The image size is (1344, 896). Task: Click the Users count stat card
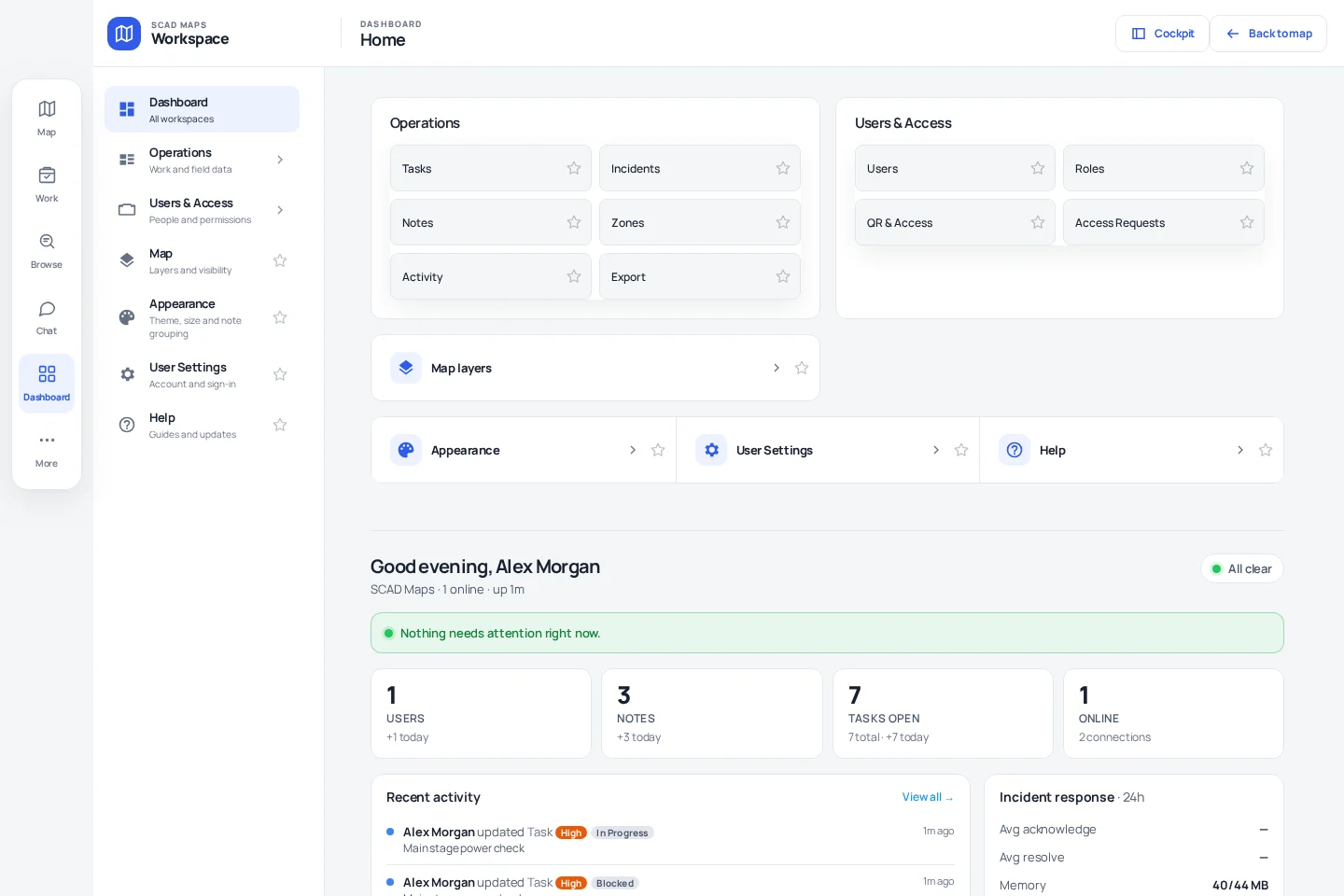point(481,714)
